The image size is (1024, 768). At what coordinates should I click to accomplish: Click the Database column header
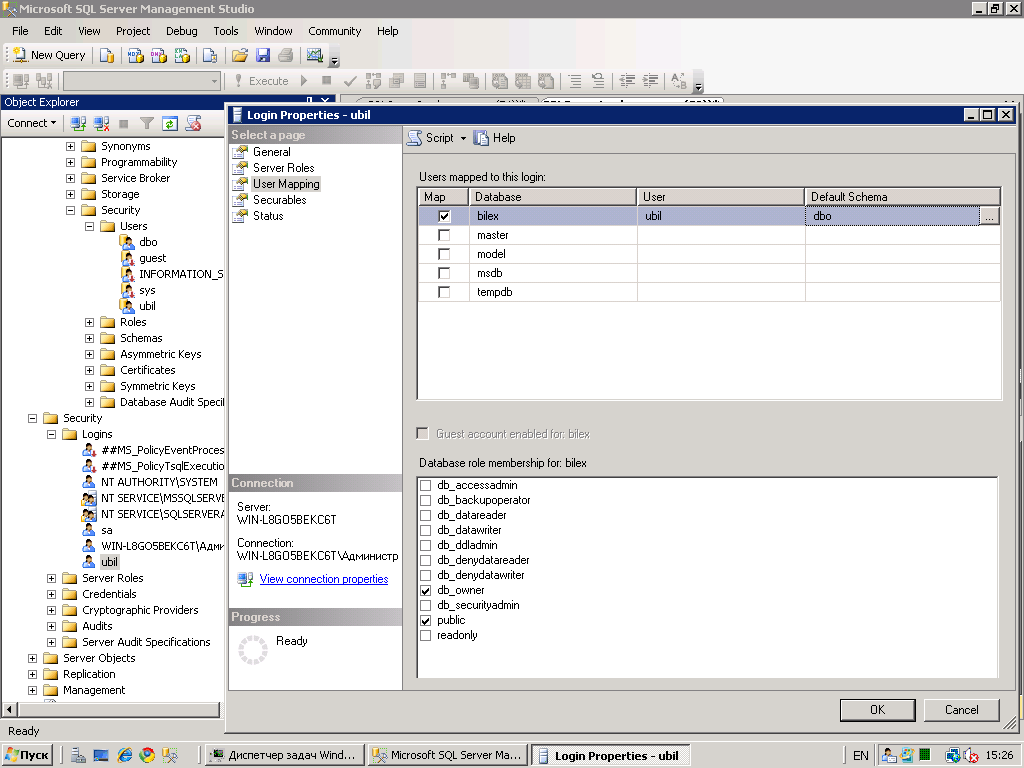tap(552, 197)
